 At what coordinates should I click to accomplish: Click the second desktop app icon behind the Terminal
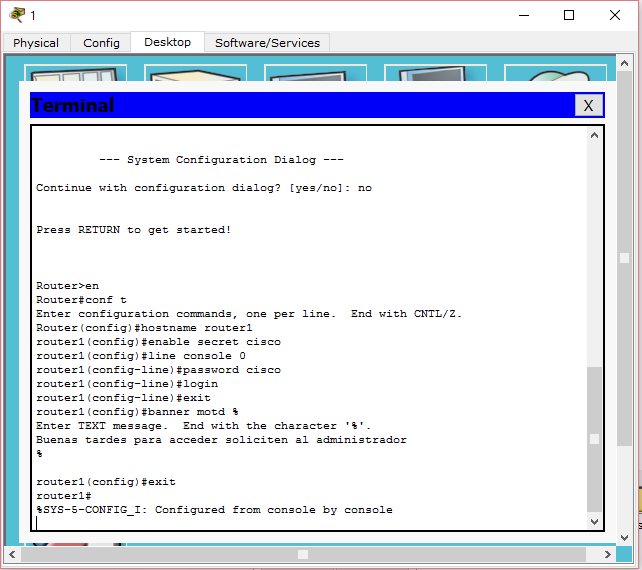tap(195, 72)
